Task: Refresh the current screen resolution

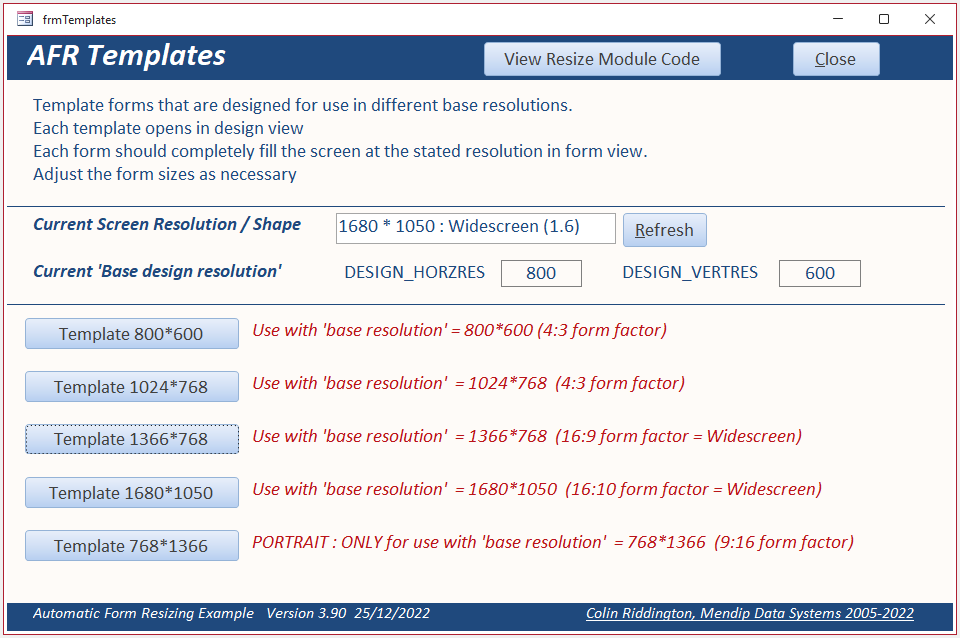Action: [664, 230]
